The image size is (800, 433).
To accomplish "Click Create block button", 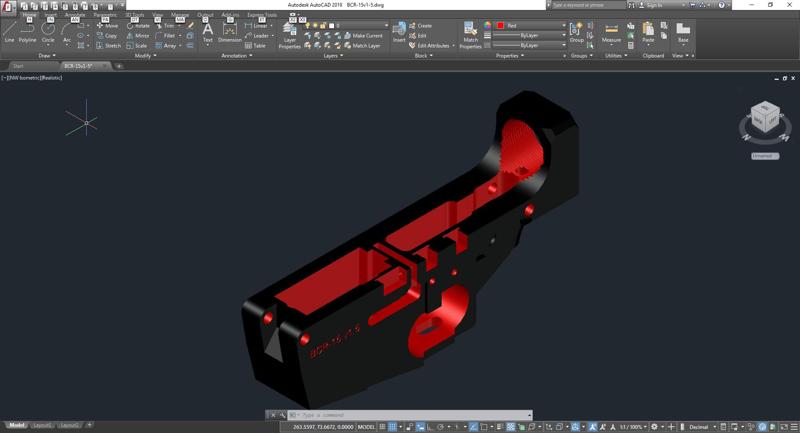I will click(x=420, y=26).
